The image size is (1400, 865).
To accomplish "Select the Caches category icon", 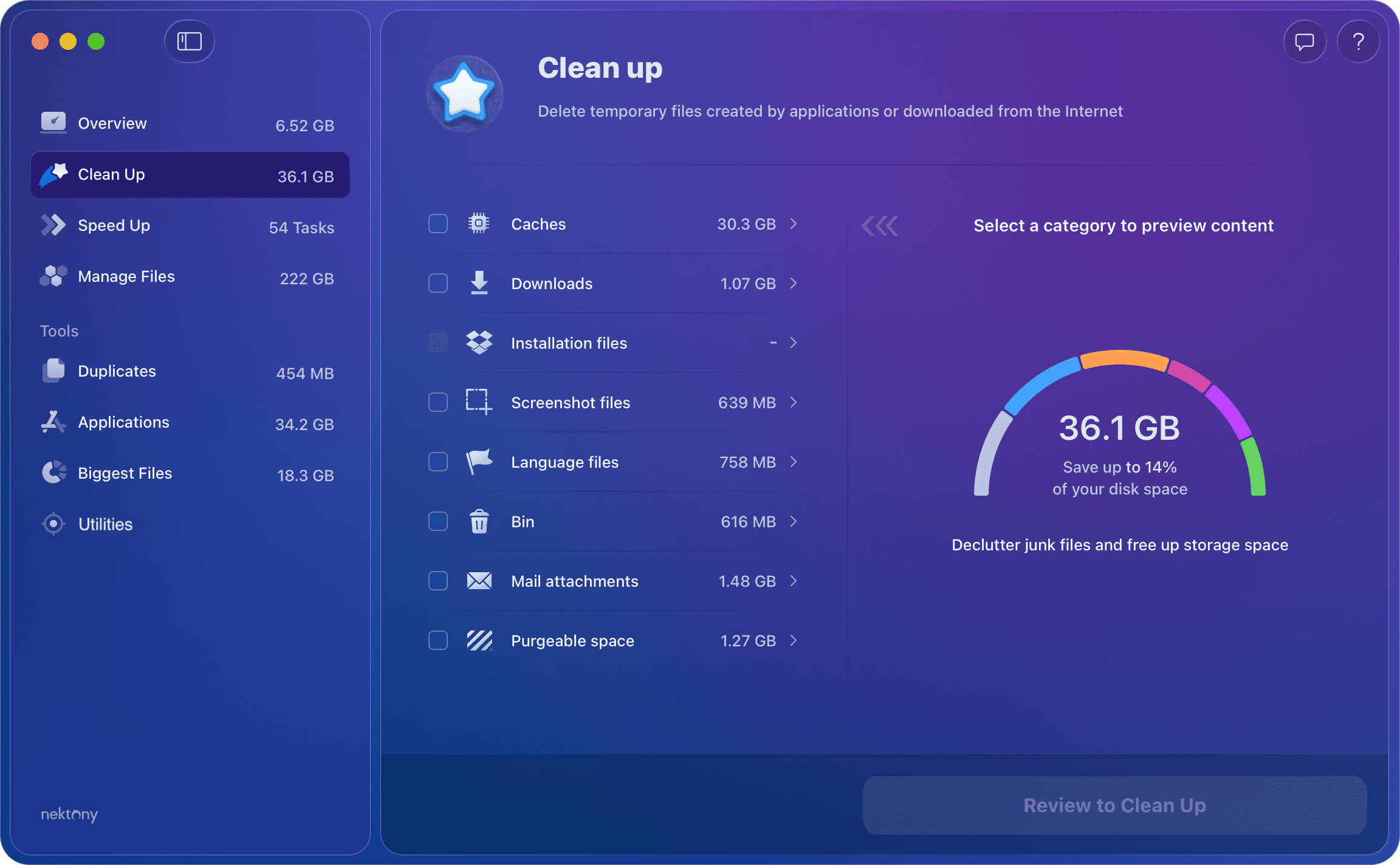I will pyautogui.click(x=479, y=224).
